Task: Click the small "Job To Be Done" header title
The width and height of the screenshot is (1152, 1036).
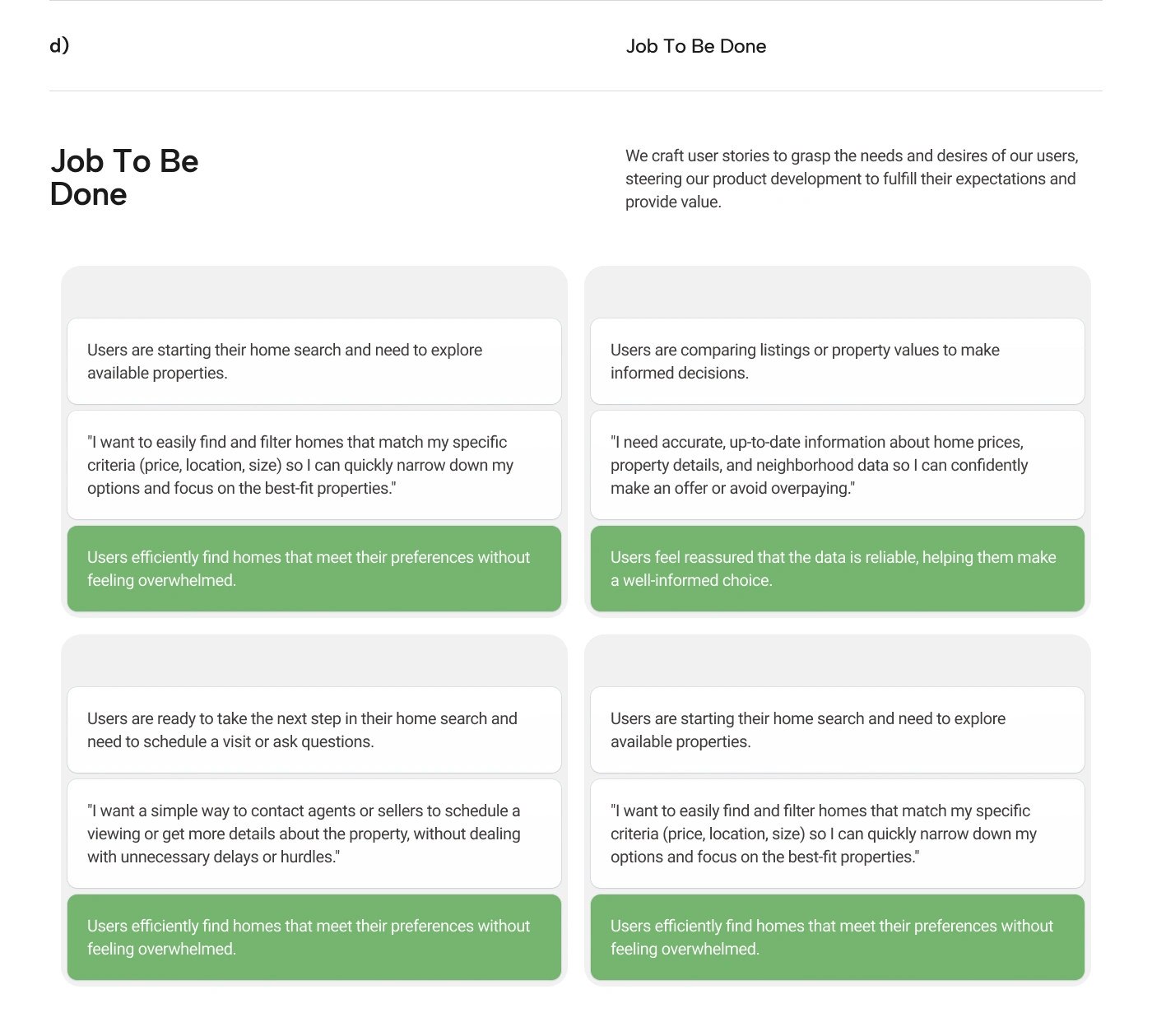Action: pos(695,46)
